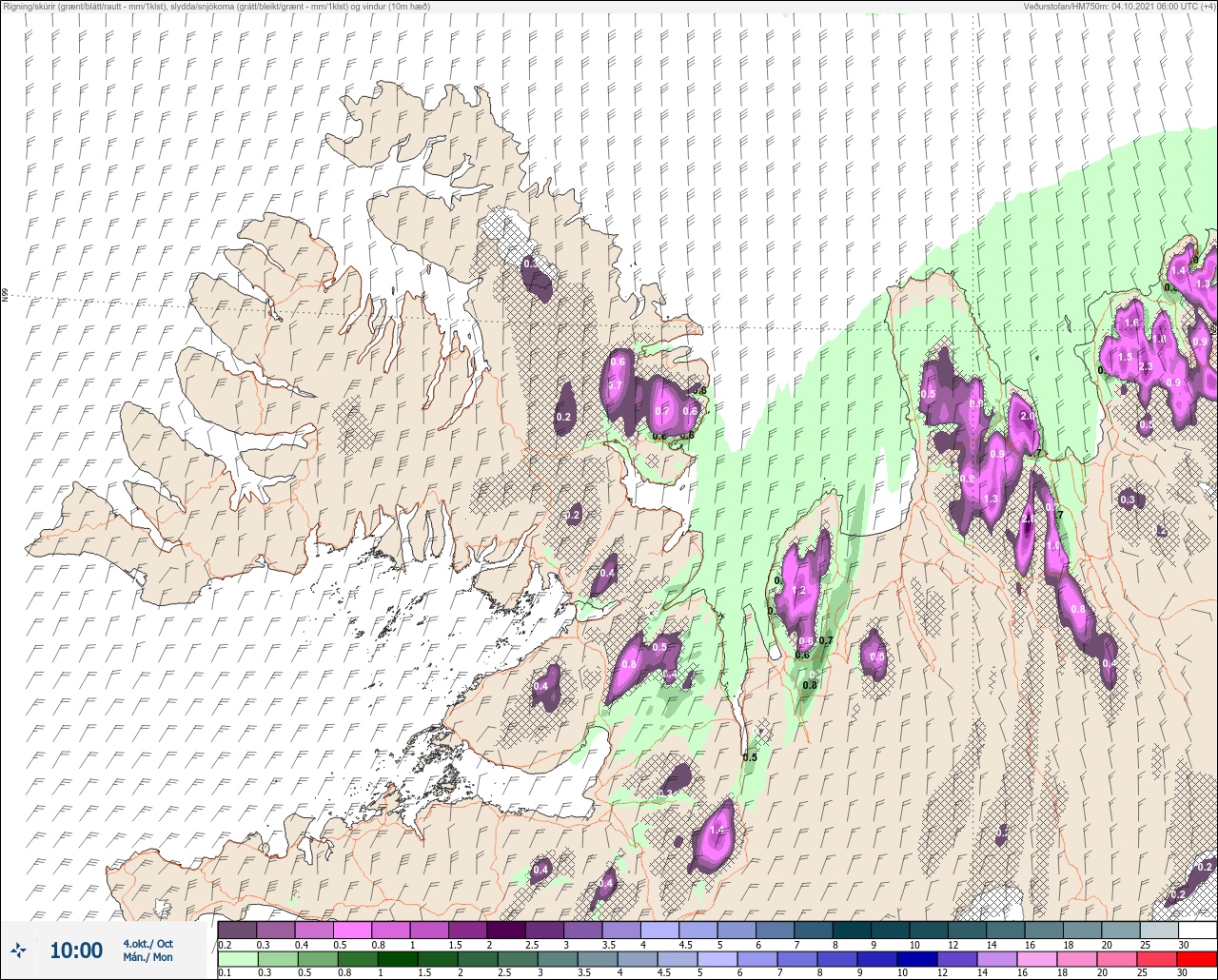Click the 2.0 precipitation value on the map
The image size is (1218, 980).
pos(1028,417)
